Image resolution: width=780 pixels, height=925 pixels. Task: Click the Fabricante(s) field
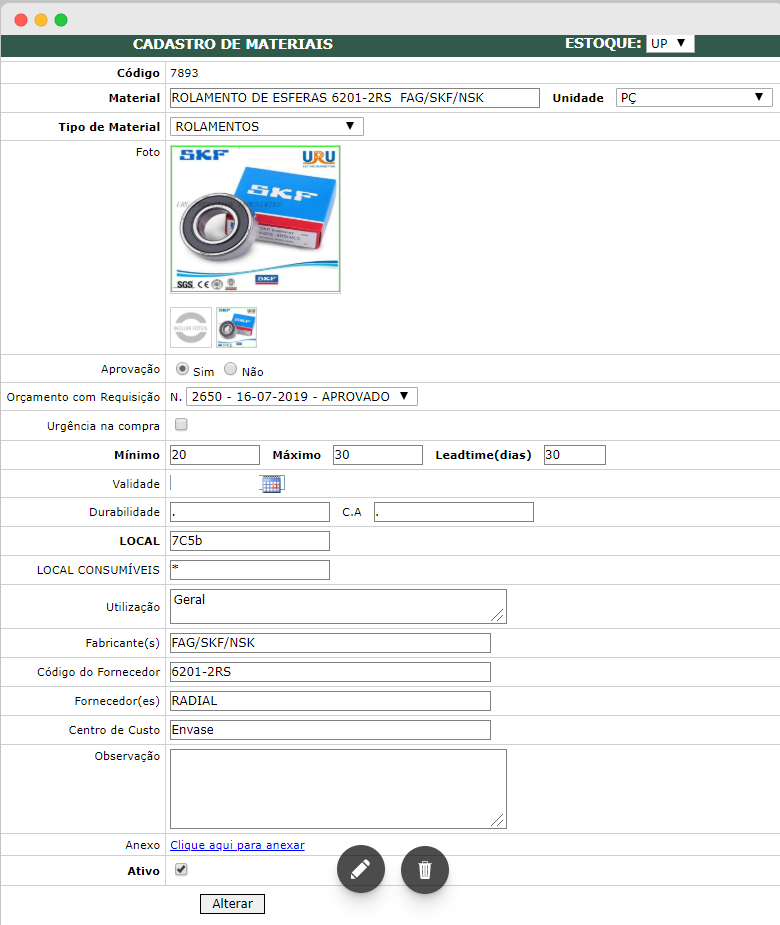330,643
